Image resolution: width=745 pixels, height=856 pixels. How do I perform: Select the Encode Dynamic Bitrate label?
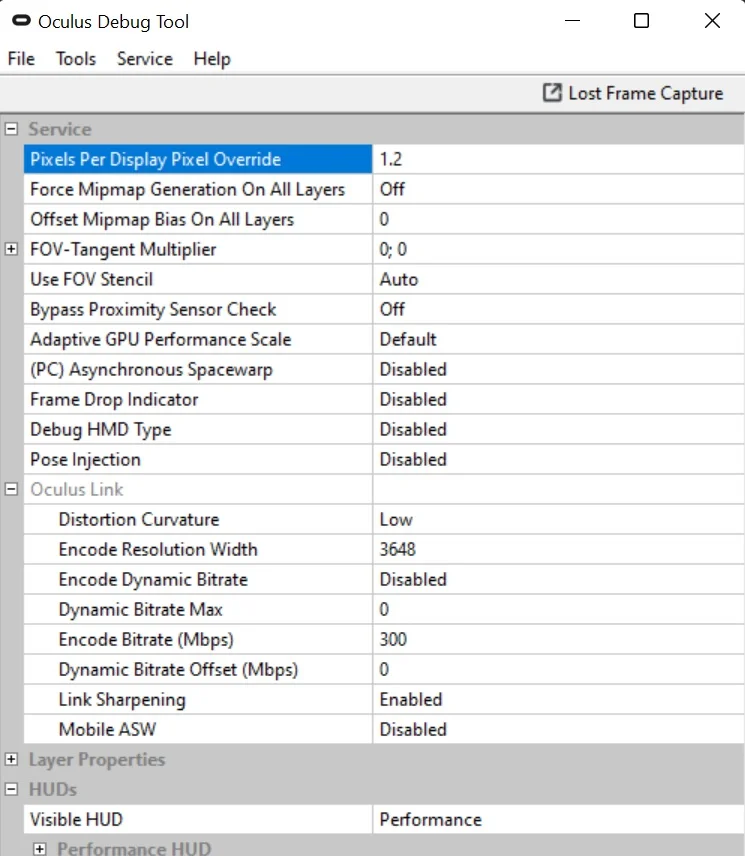[153, 580]
